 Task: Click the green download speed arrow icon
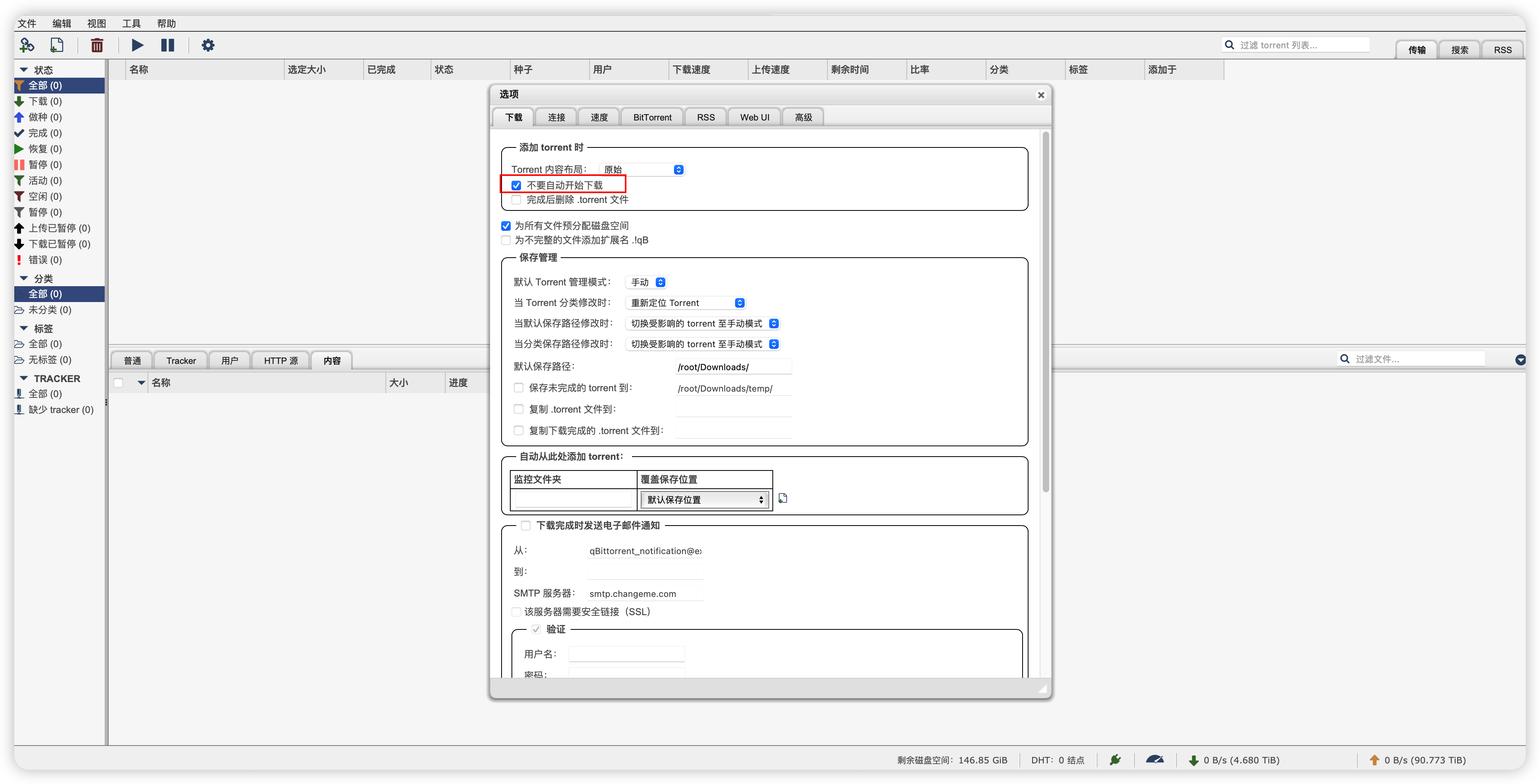(x=1193, y=760)
